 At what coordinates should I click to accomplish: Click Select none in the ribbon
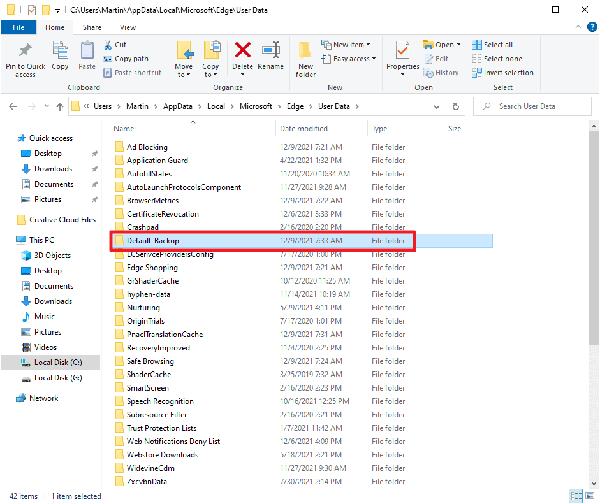(x=497, y=59)
